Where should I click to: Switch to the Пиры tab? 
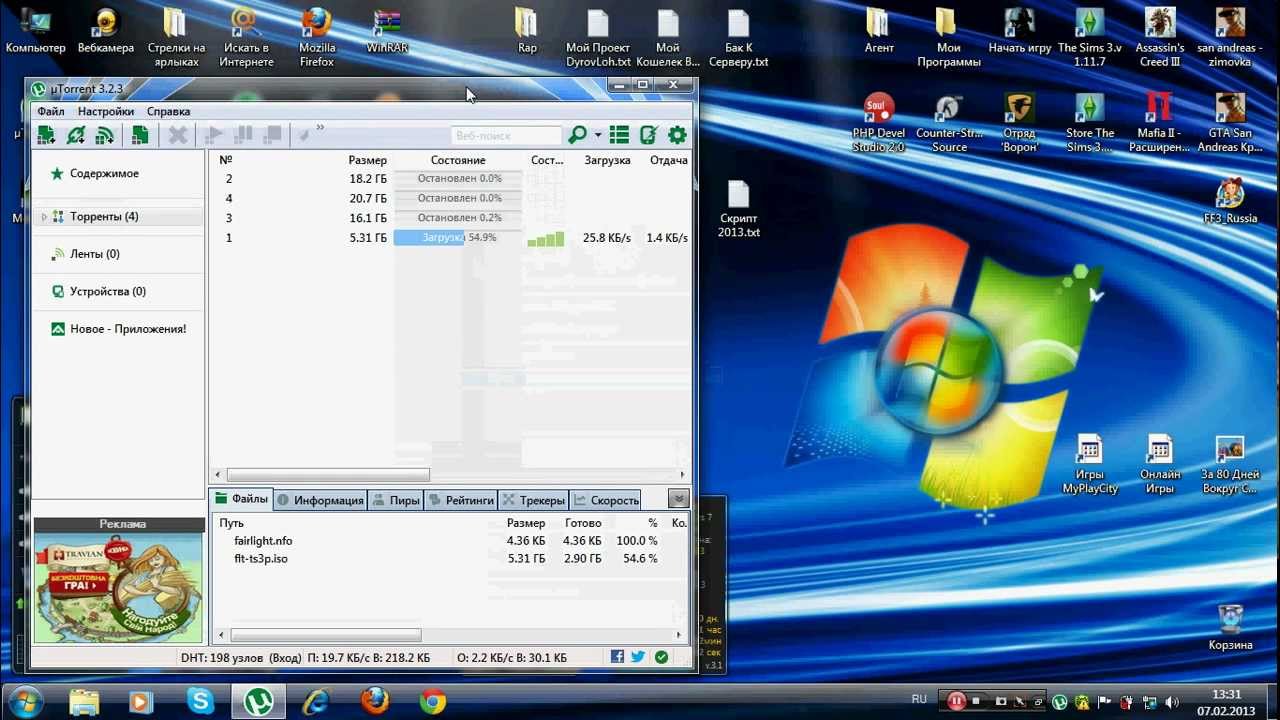396,500
